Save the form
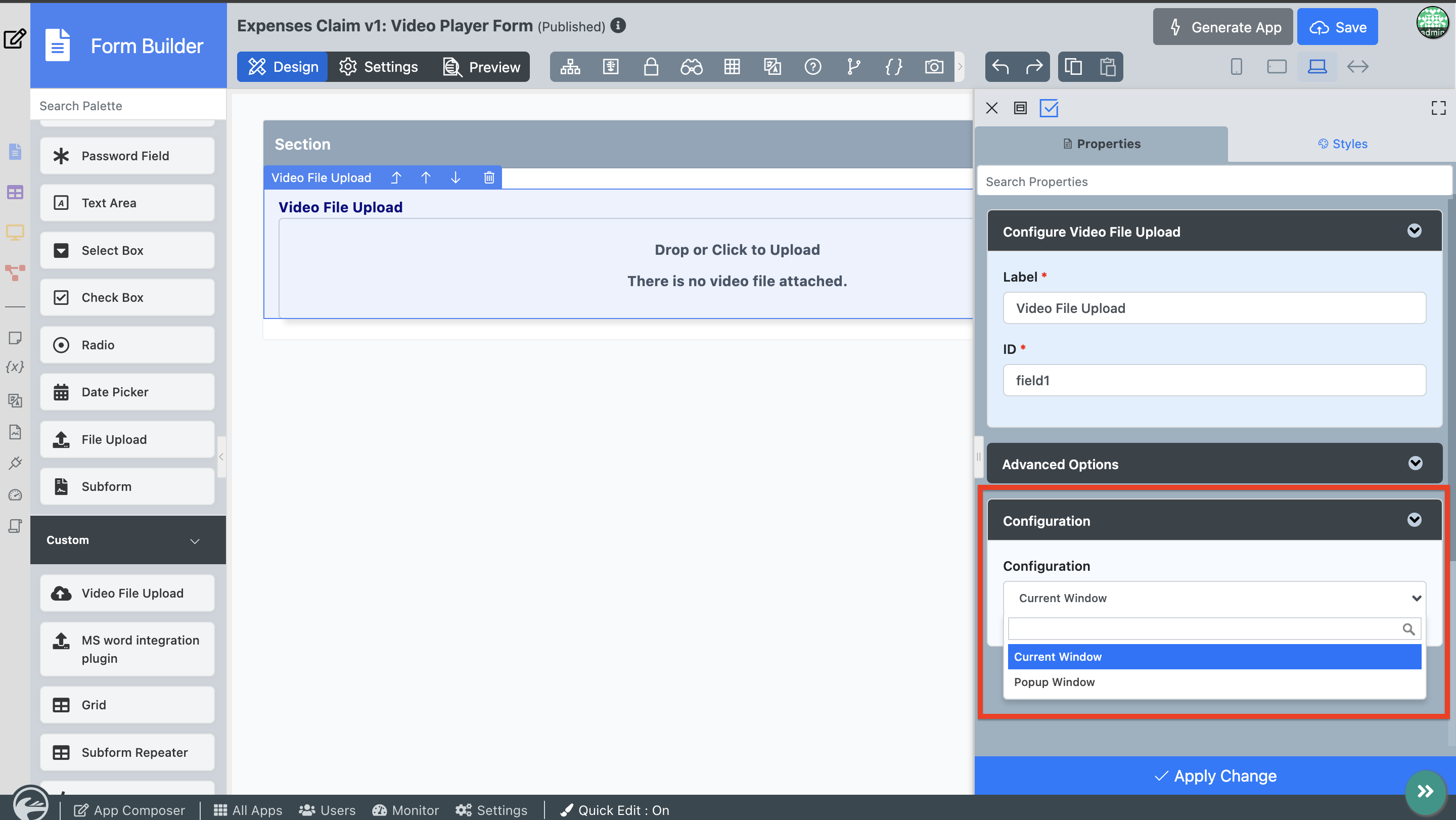 click(1337, 27)
